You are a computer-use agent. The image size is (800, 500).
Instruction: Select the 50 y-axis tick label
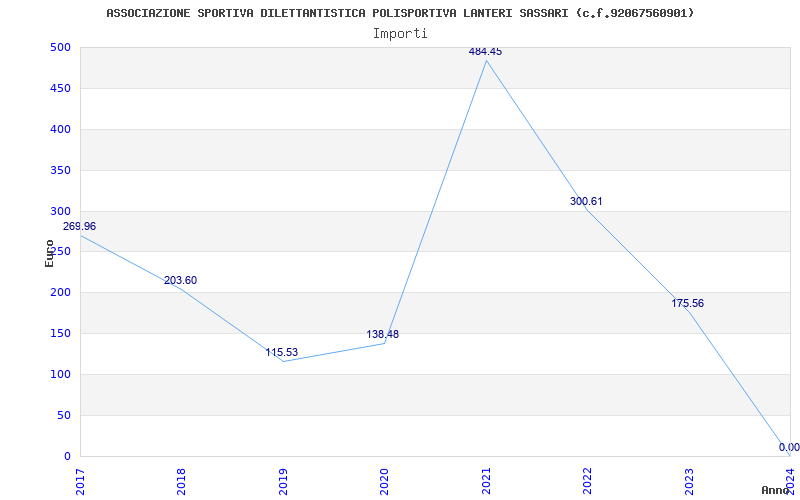pyautogui.click(x=63, y=415)
